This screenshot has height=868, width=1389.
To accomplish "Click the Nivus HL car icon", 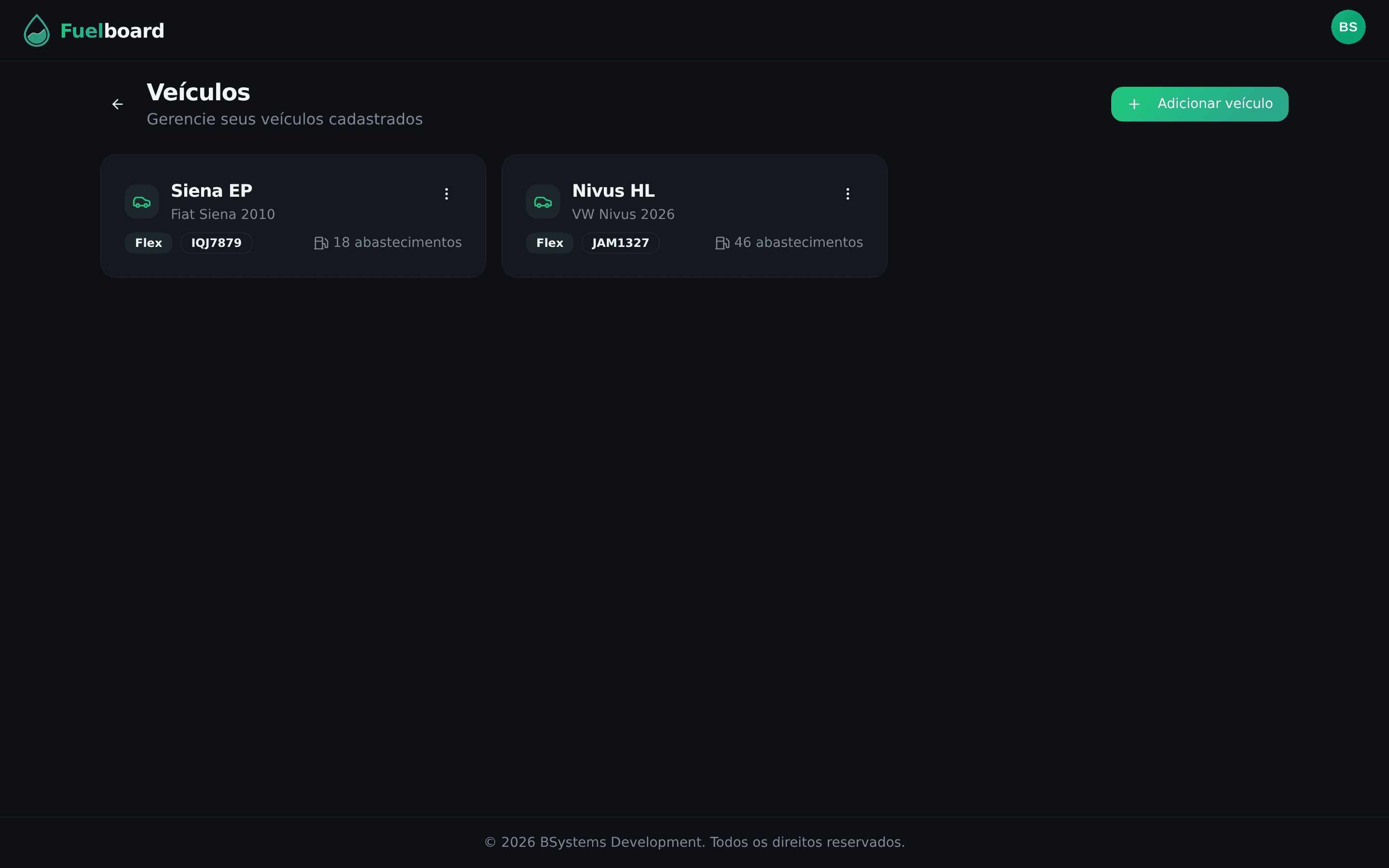I will 543,202.
